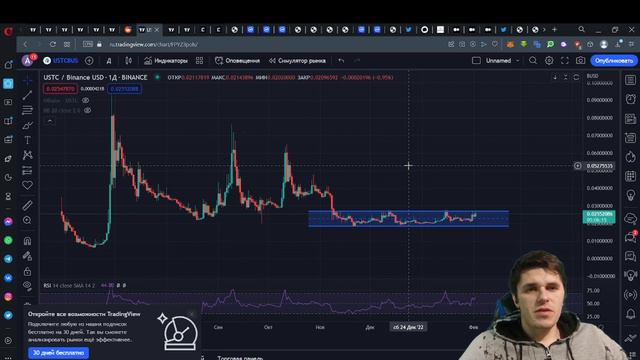Open the candle chart type selector
640x360 pixels.
129,60
